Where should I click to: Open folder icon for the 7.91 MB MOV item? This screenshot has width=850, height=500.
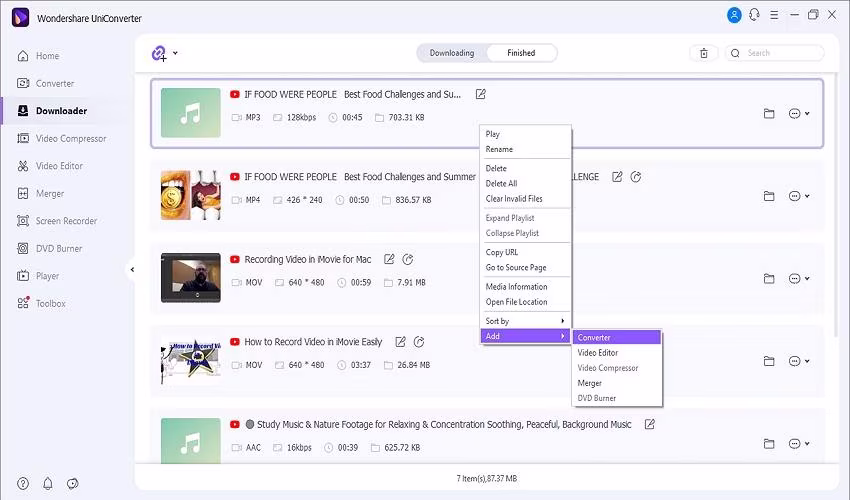click(769, 279)
